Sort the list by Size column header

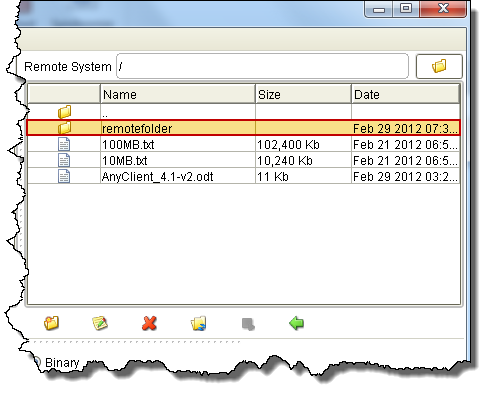303,94
